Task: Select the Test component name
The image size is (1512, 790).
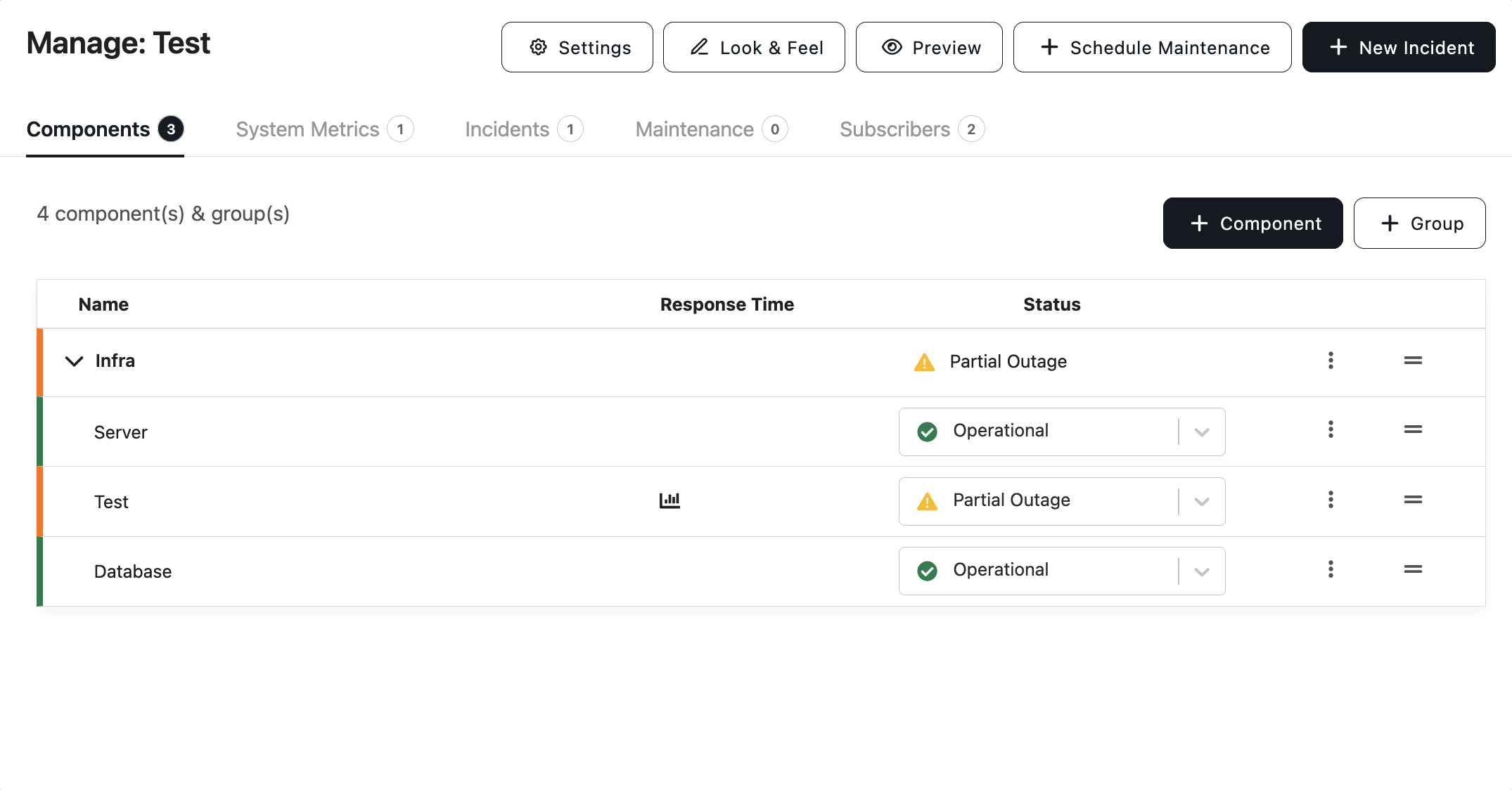Action: (x=111, y=502)
